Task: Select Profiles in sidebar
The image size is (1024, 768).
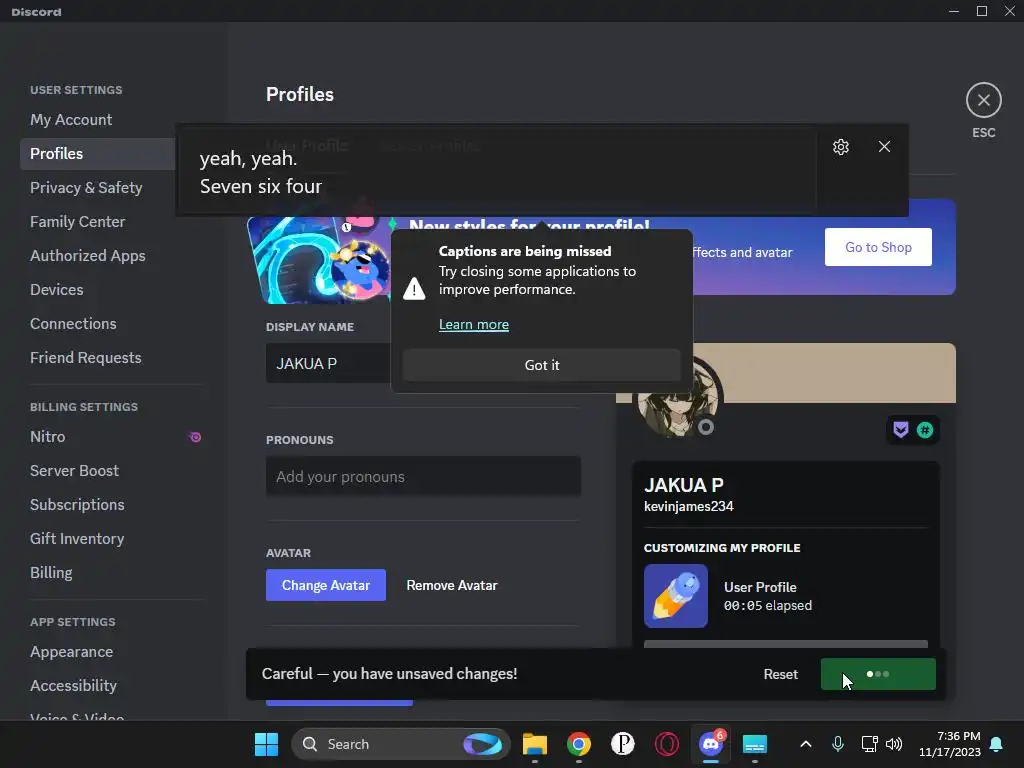Action: coord(97,153)
